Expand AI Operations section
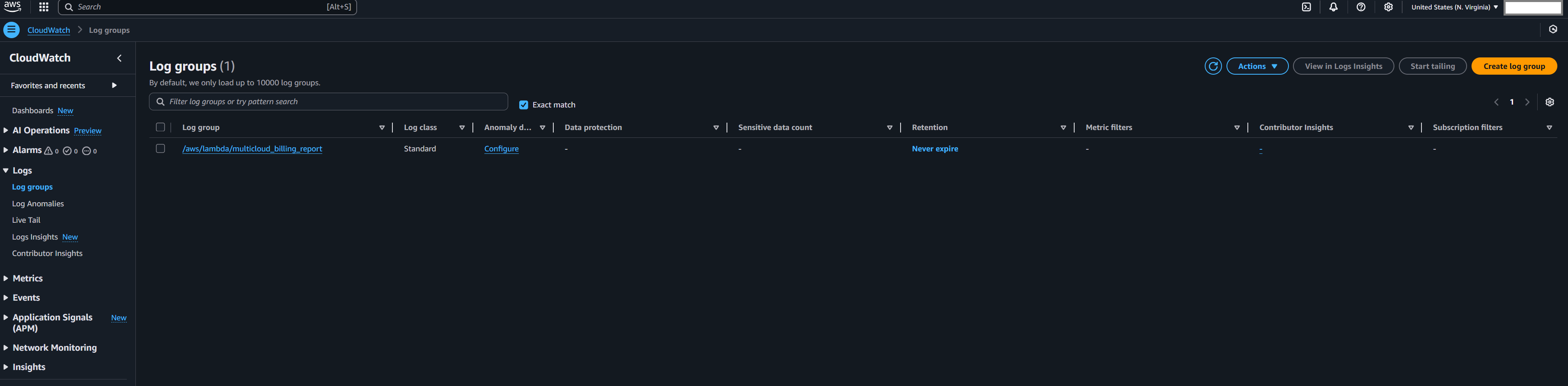This screenshot has height=386, width=1568. (6, 131)
